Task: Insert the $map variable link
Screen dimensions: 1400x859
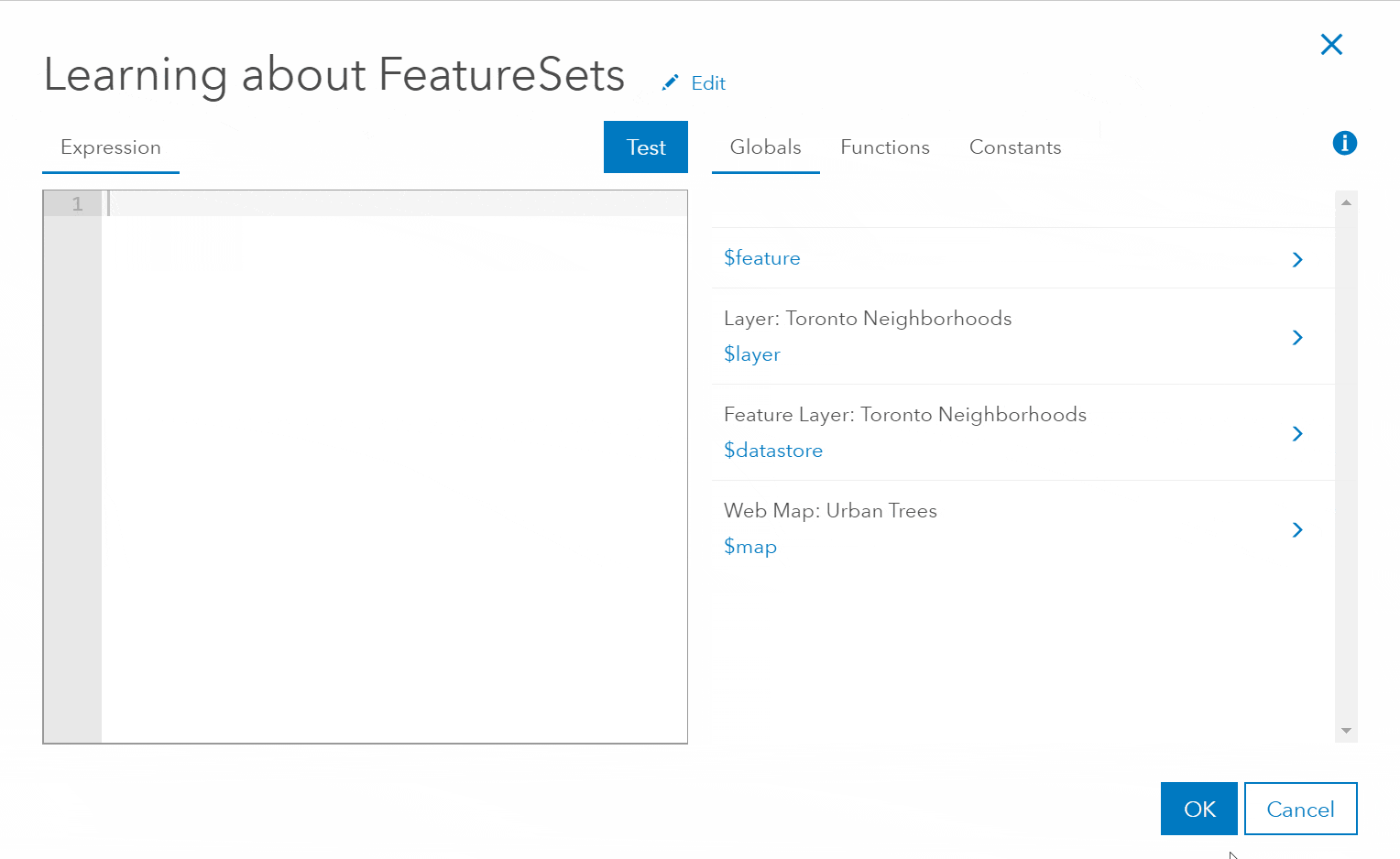Action: [750, 547]
